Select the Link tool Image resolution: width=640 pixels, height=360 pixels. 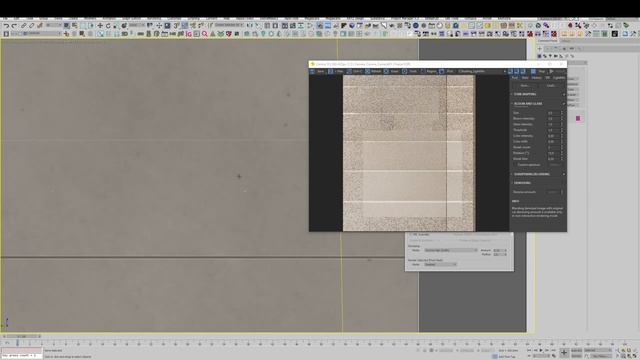(24, 25)
